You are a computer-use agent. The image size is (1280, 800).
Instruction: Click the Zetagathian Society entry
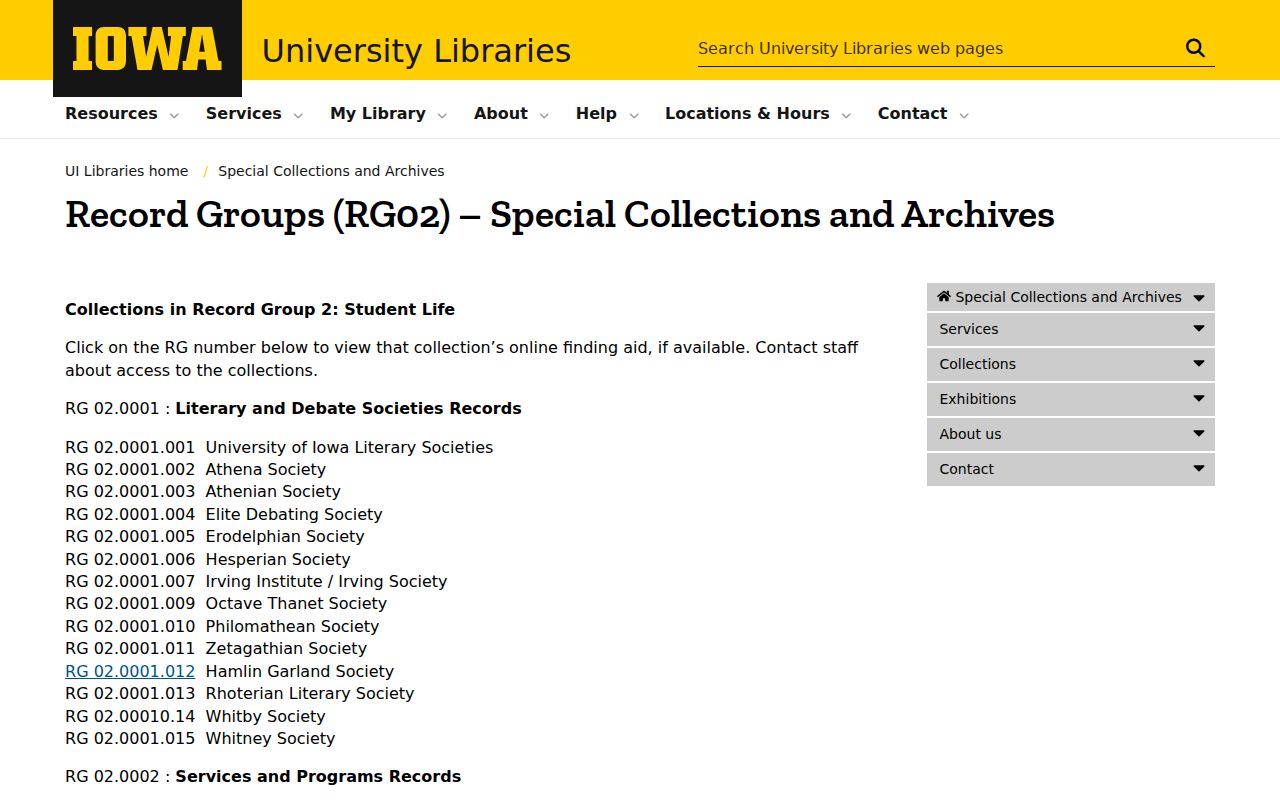point(286,648)
